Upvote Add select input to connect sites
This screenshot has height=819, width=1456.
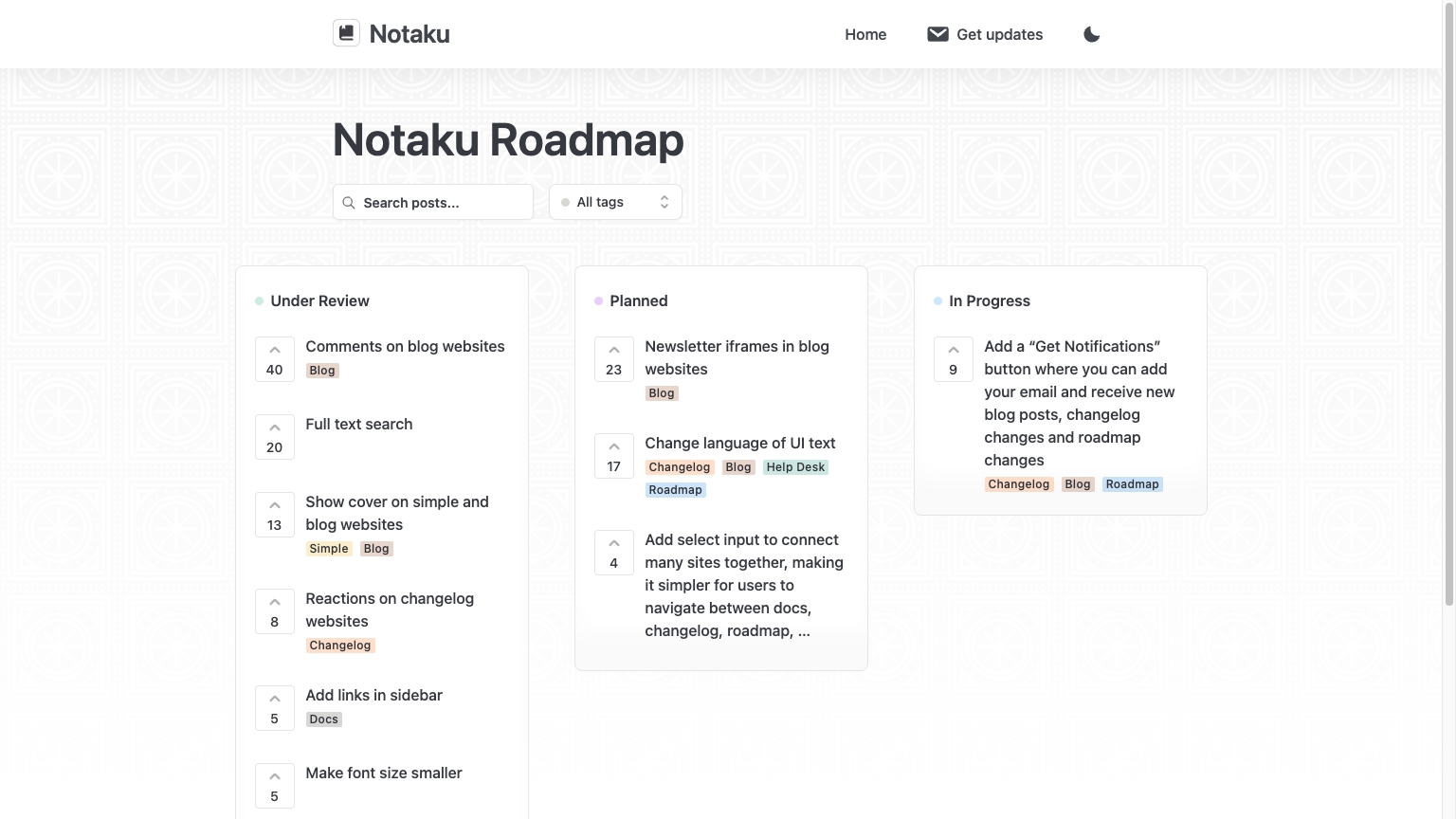(614, 553)
